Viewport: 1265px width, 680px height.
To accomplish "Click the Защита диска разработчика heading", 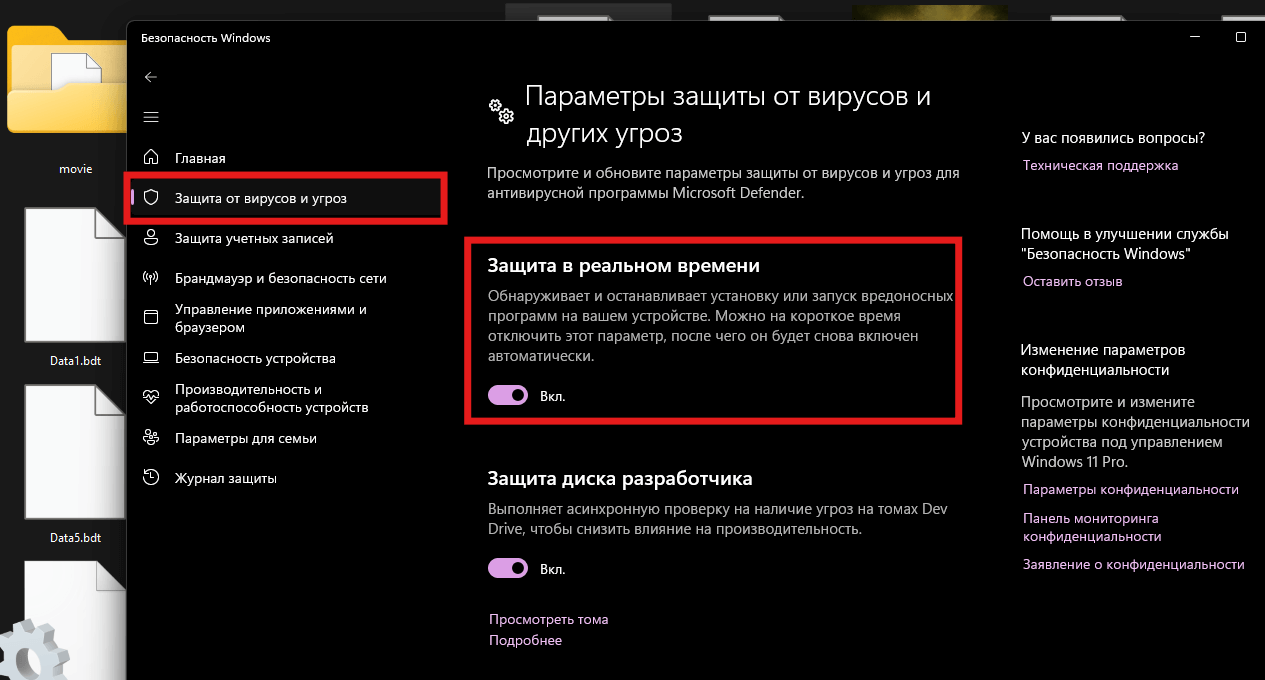I will click(620, 478).
